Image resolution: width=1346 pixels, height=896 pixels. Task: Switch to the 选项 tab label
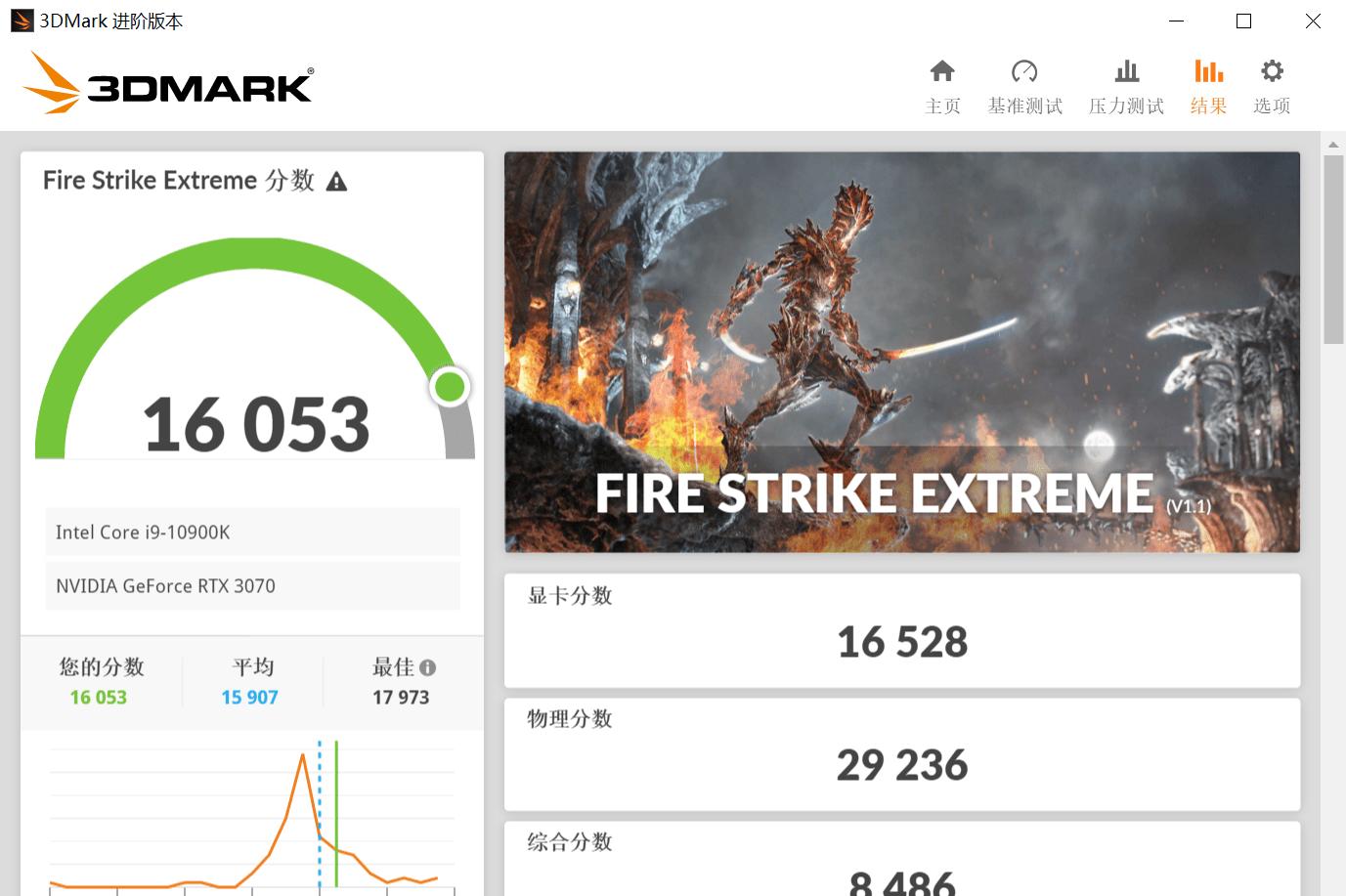point(1272,106)
